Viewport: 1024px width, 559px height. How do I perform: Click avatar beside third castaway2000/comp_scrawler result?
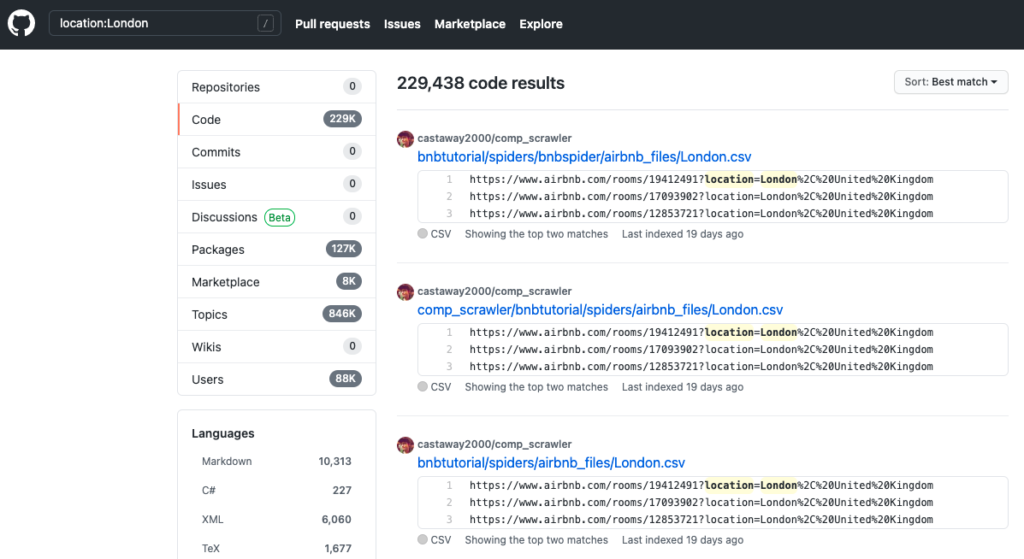405,445
